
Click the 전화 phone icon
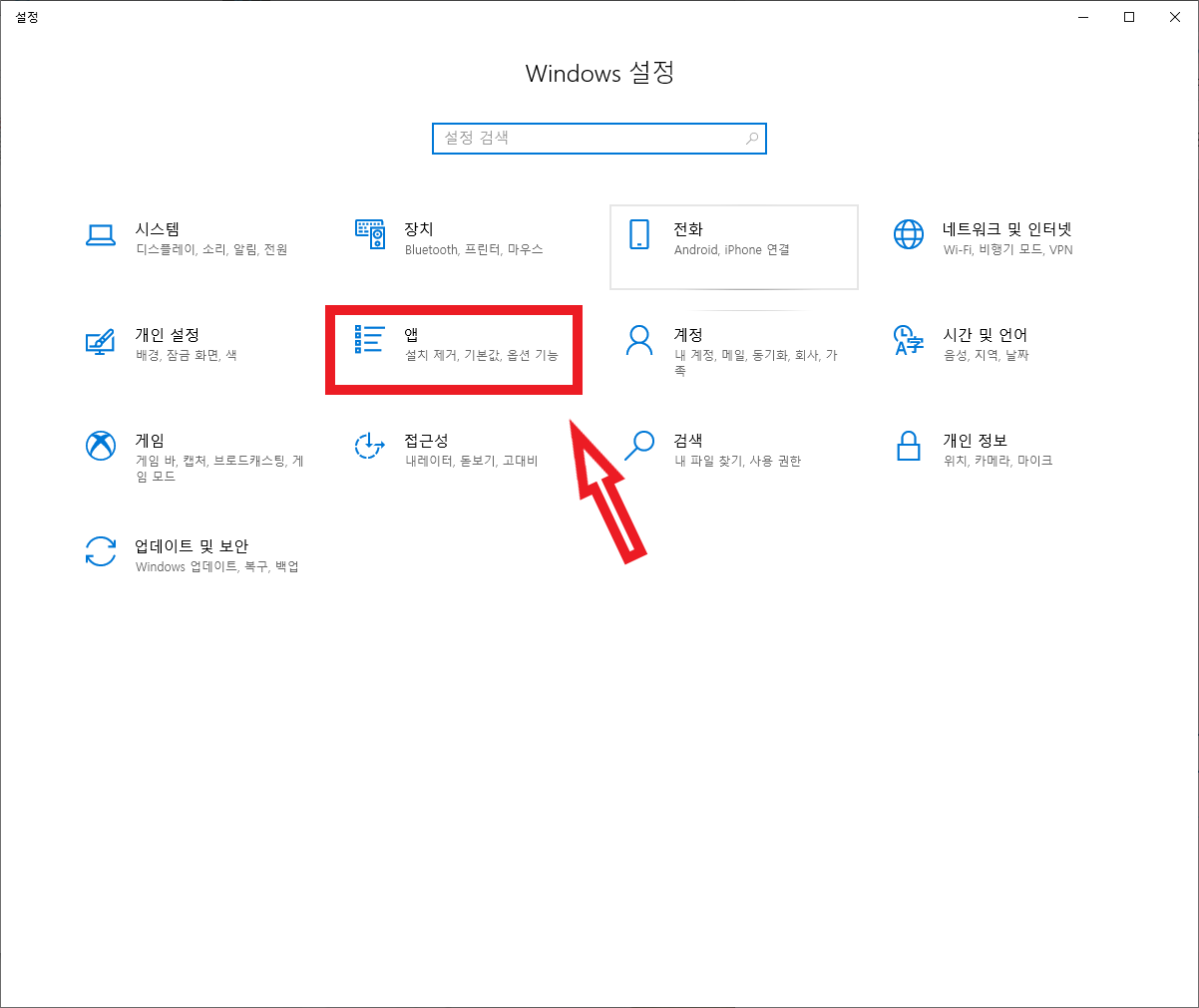click(639, 234)
